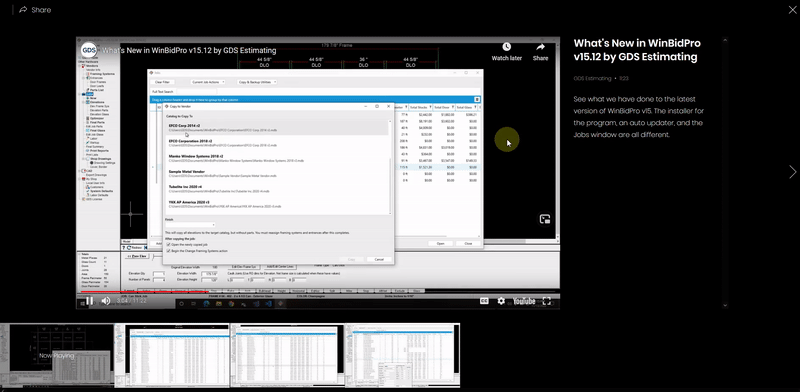Select the second video thumbnail in strip

pos(172,355)
